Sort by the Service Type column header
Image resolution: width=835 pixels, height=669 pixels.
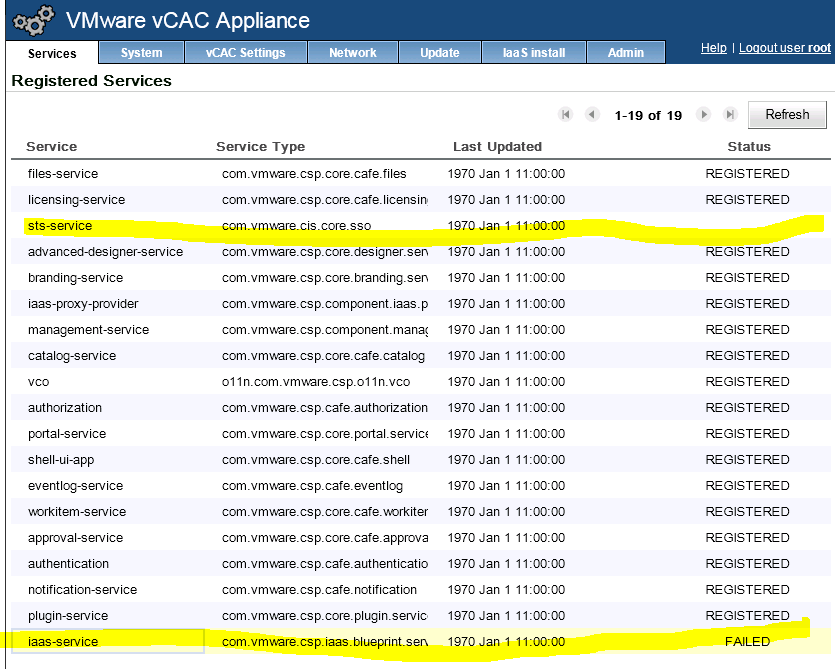click(x=260, y=146)
